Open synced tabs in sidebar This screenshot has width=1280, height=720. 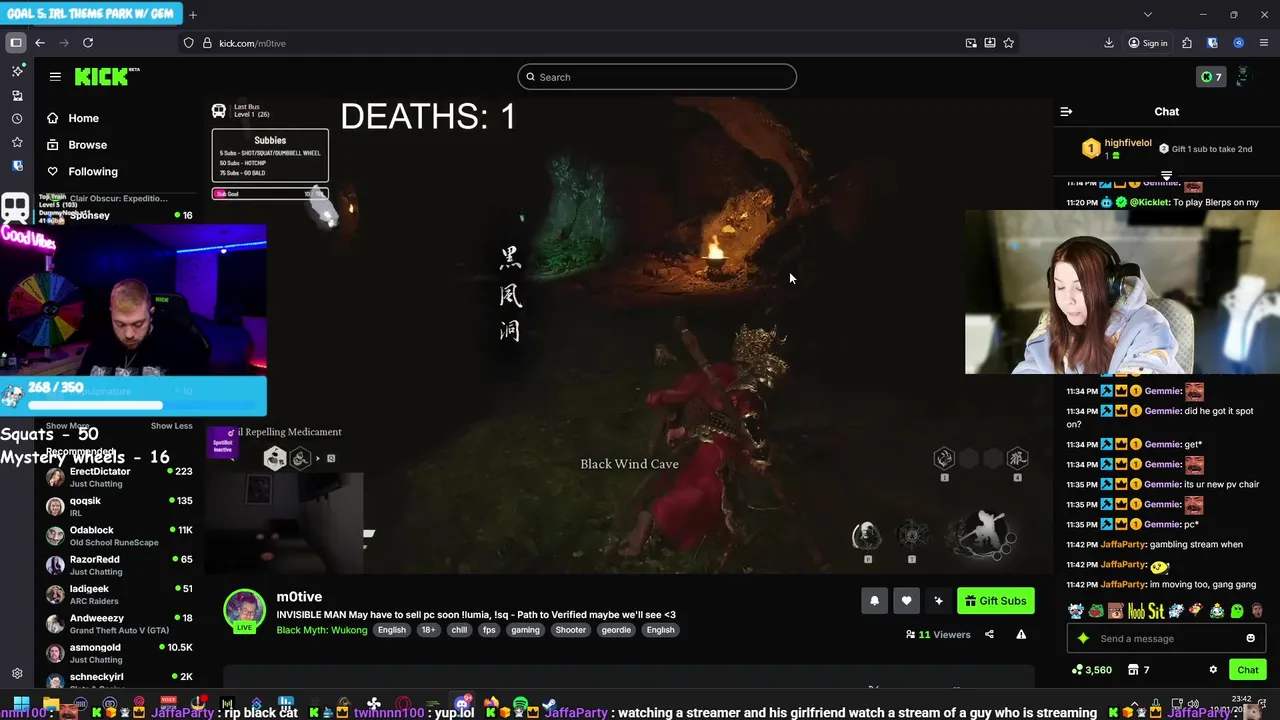pos(17,95)
